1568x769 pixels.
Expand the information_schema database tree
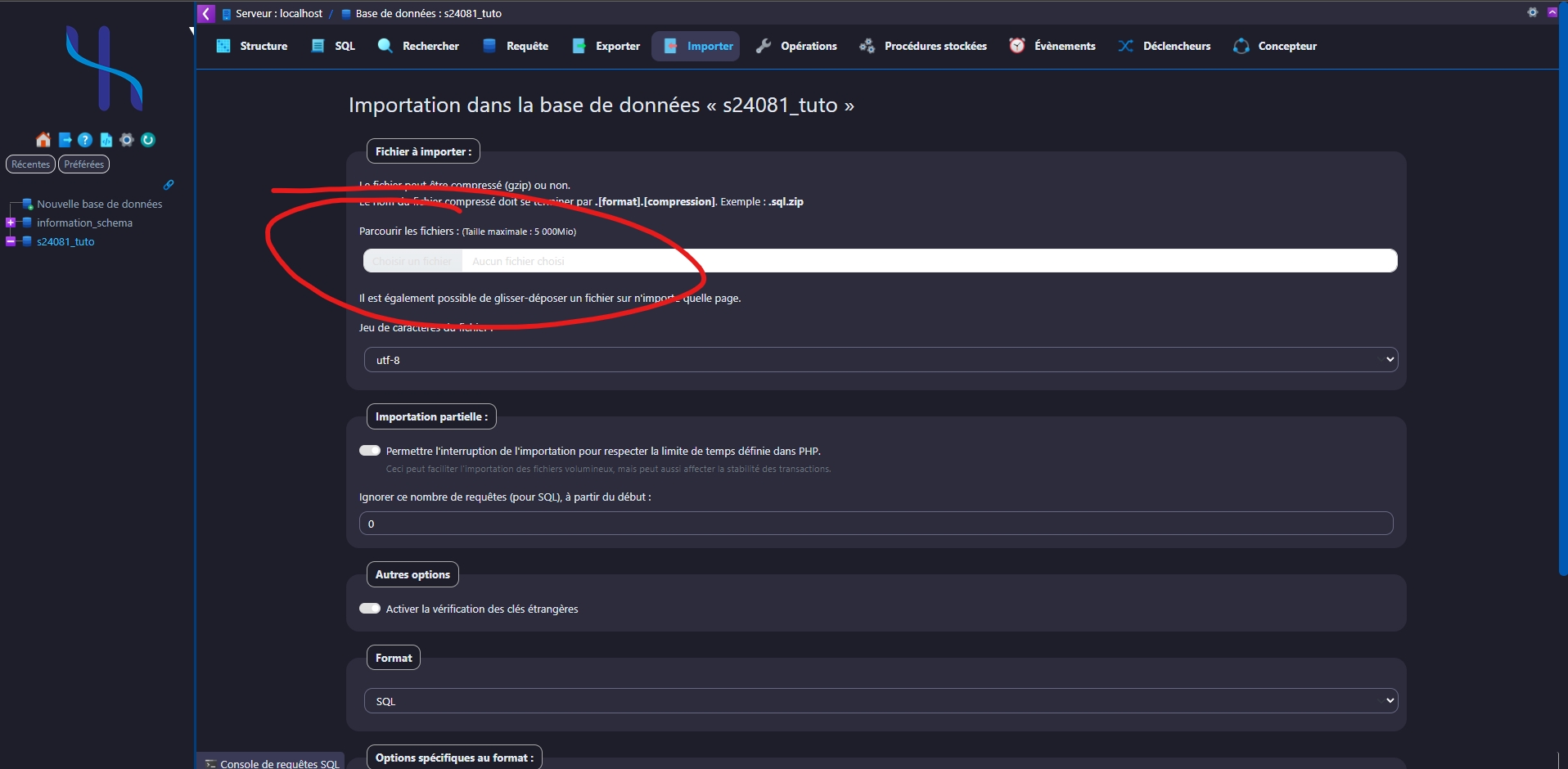coord(11,223)
